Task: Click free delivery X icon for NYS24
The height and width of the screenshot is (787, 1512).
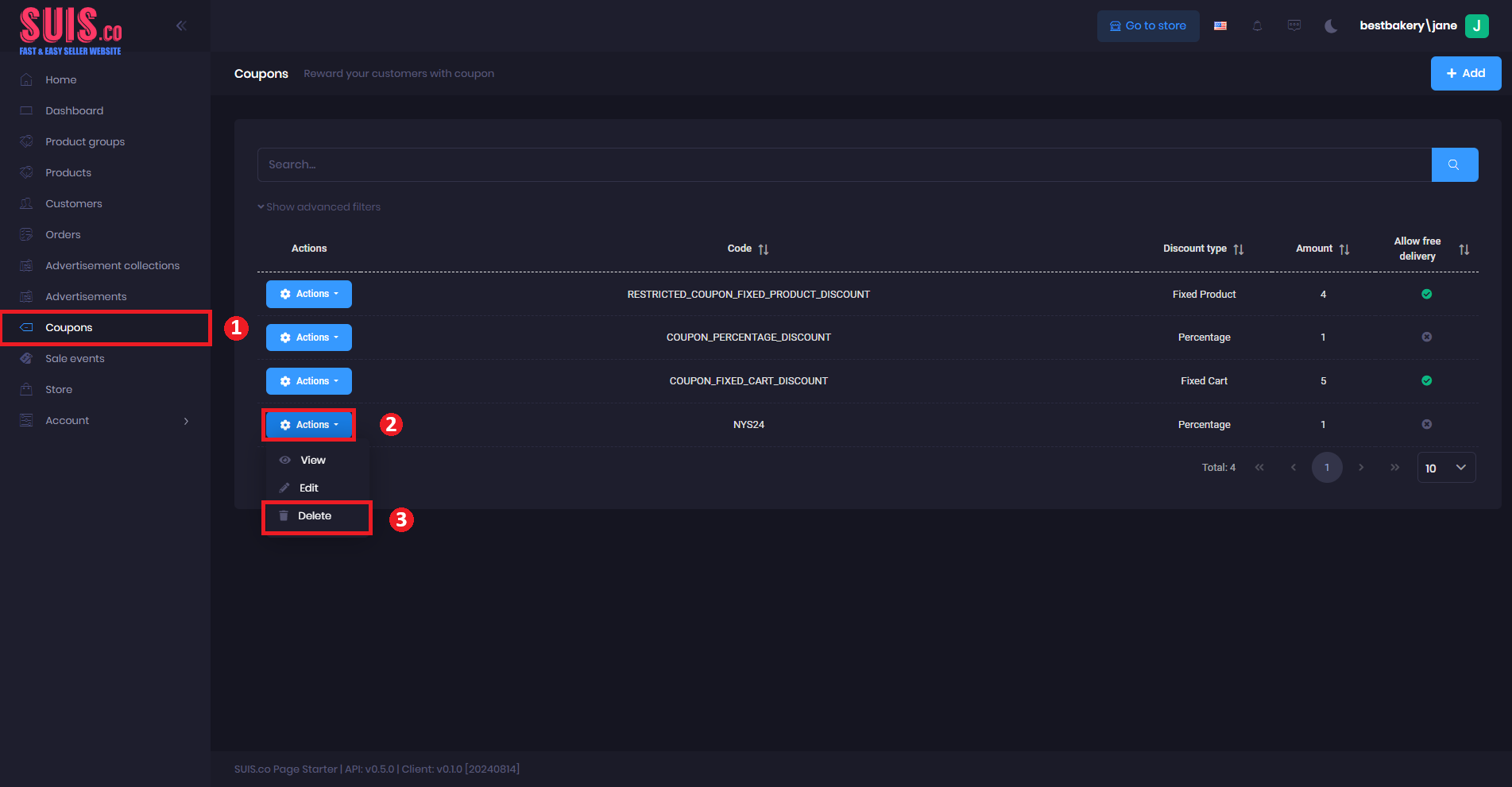Action: point(1426,424)
